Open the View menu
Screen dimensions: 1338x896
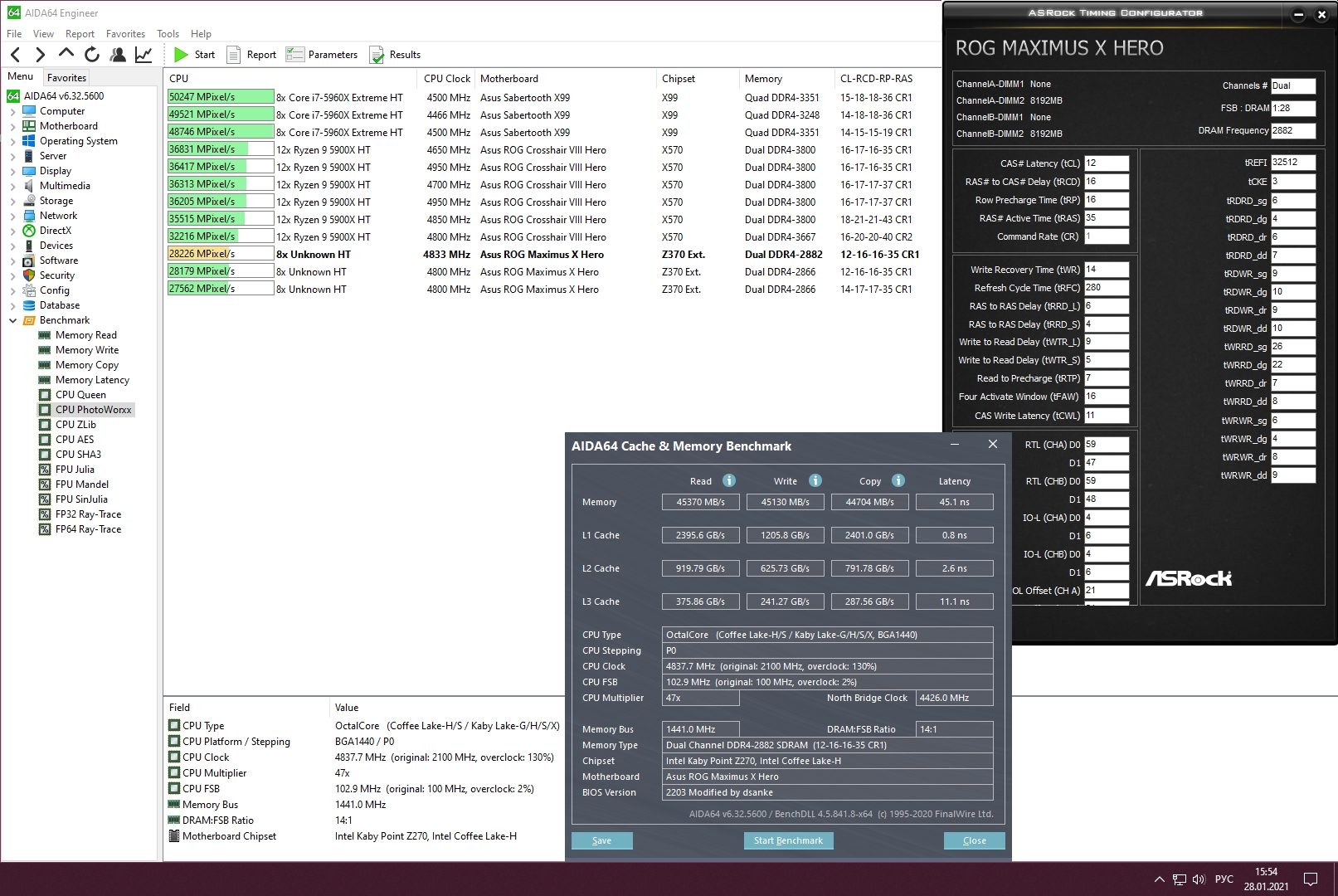click(43, 34)
